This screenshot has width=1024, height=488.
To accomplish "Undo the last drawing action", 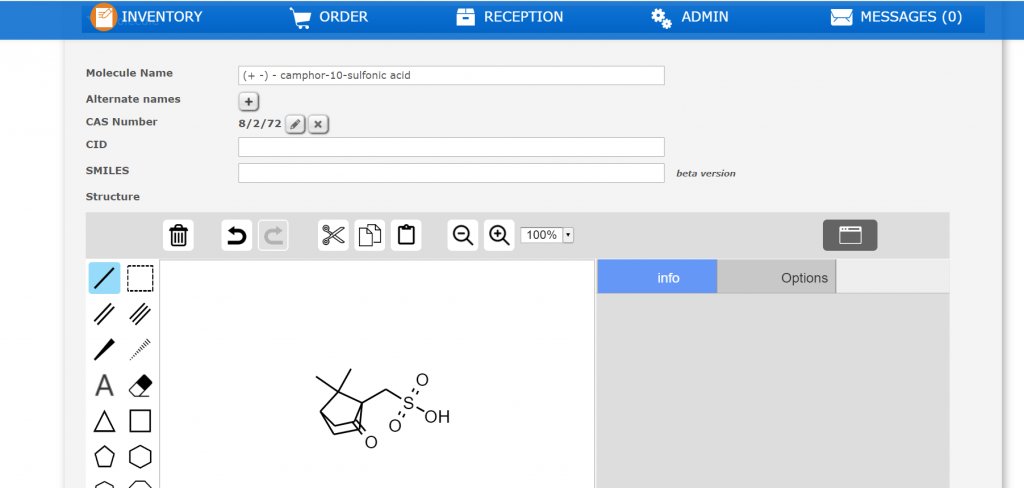I will click(x=236, y=235).
